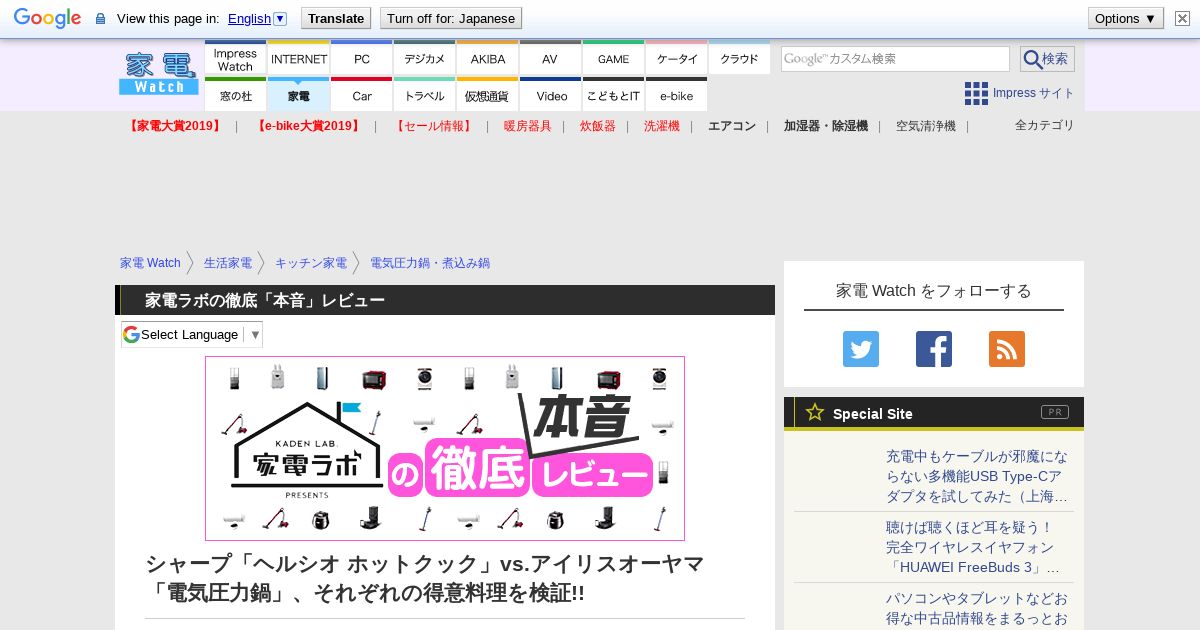Open the Video tab

[x=551, y=95]
